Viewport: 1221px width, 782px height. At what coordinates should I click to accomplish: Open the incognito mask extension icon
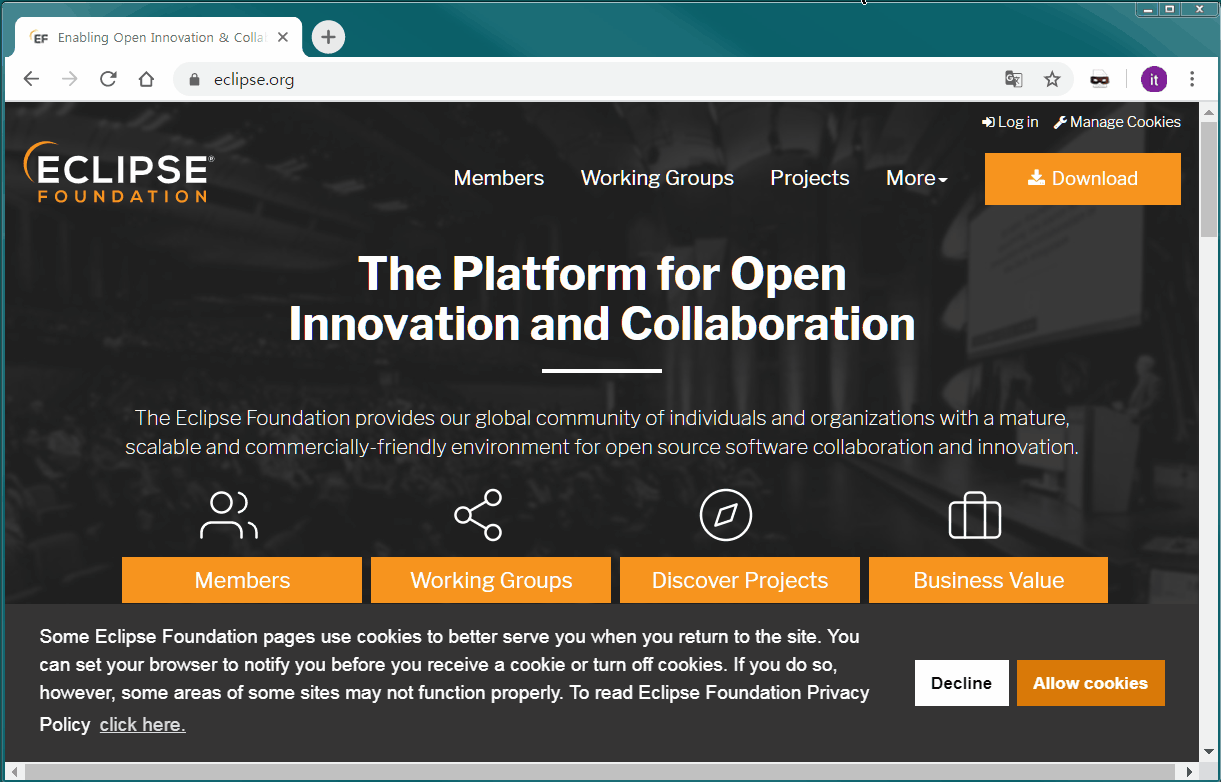point(1100,79)
